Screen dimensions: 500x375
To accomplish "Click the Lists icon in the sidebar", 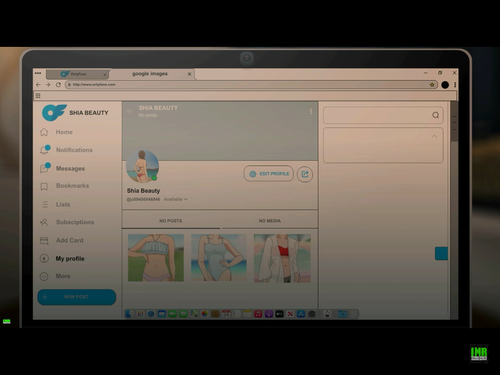I will coord(45,204).
